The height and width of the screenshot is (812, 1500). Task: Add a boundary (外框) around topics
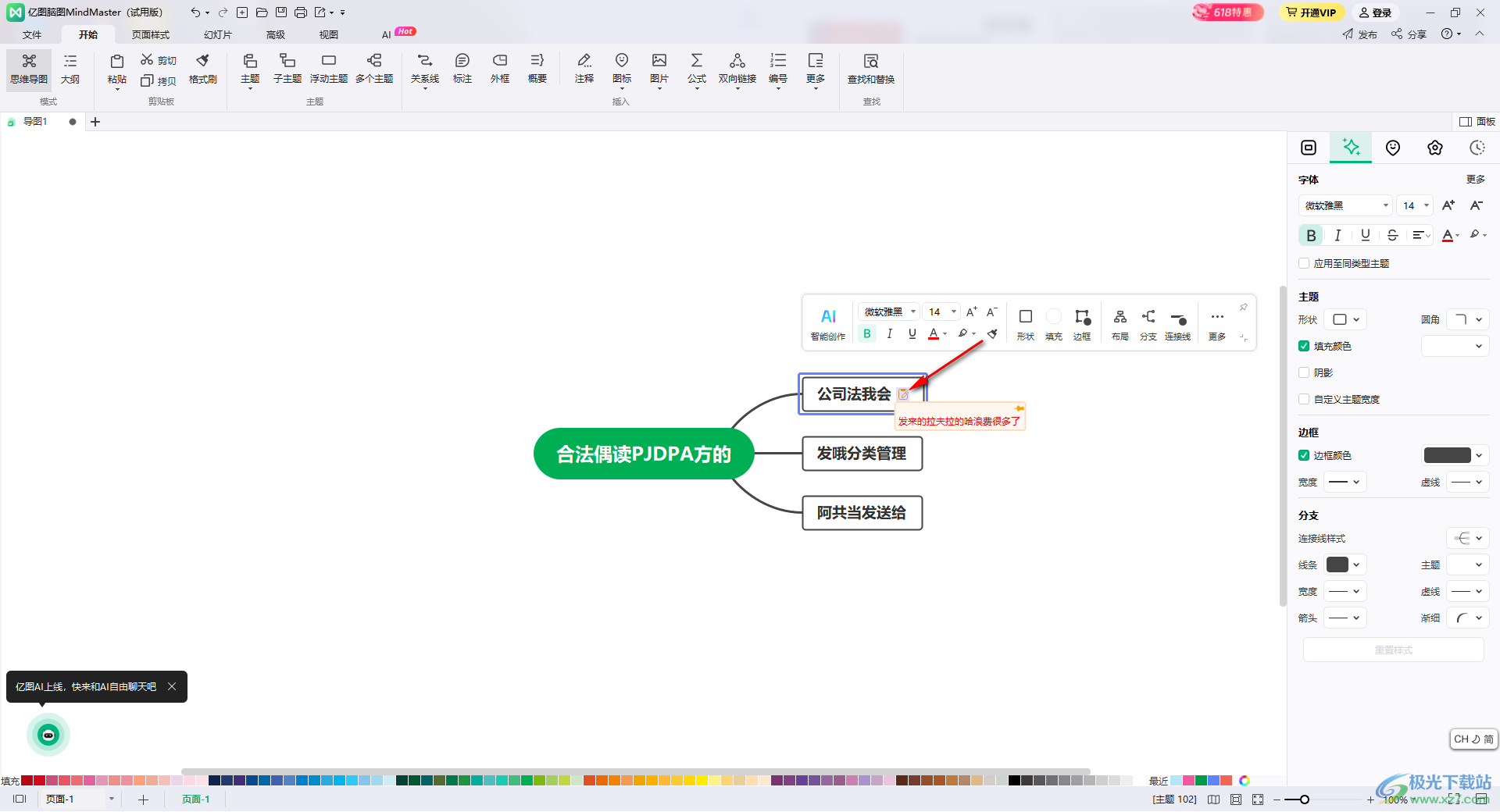tap(500, 69)
